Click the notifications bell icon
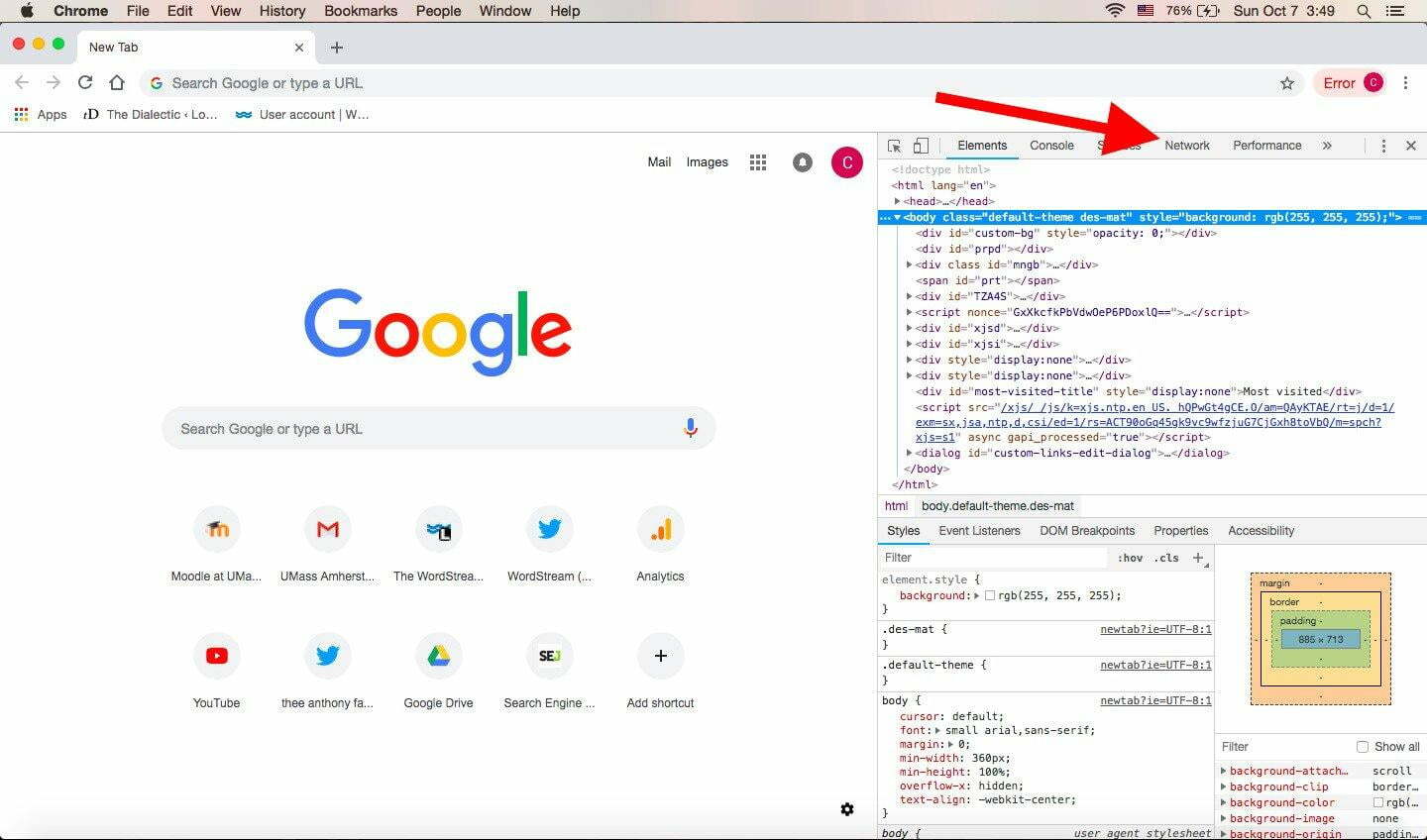Image resolution: width=1427 pixels, height=840 pixels. (x=803, y=161)
